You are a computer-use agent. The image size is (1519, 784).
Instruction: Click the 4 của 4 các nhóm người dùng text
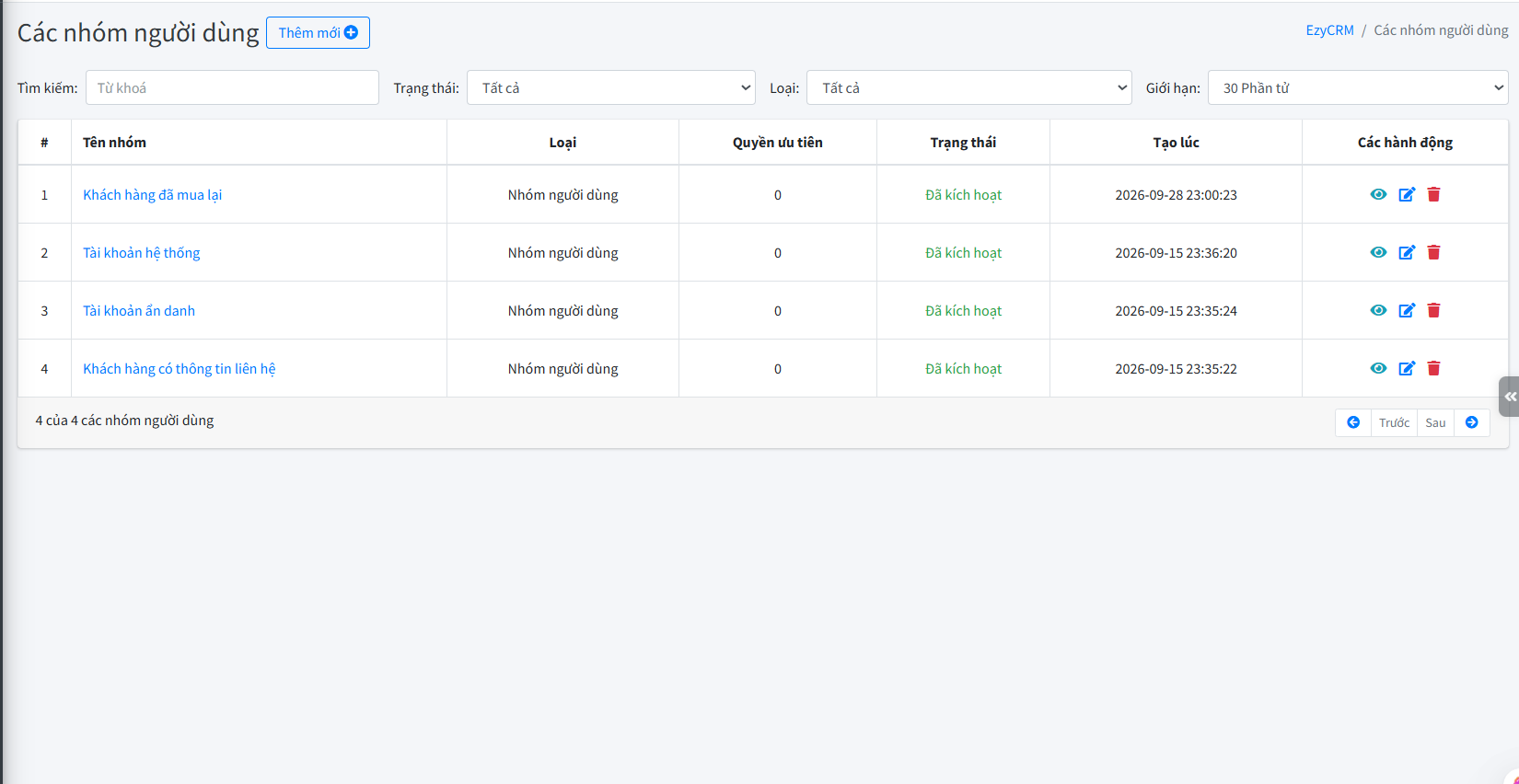[x=124, y=420]
